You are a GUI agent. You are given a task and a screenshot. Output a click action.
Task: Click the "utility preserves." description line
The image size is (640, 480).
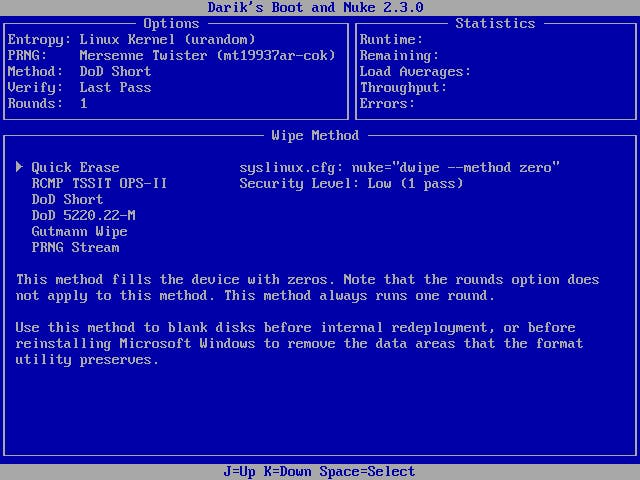87,359
